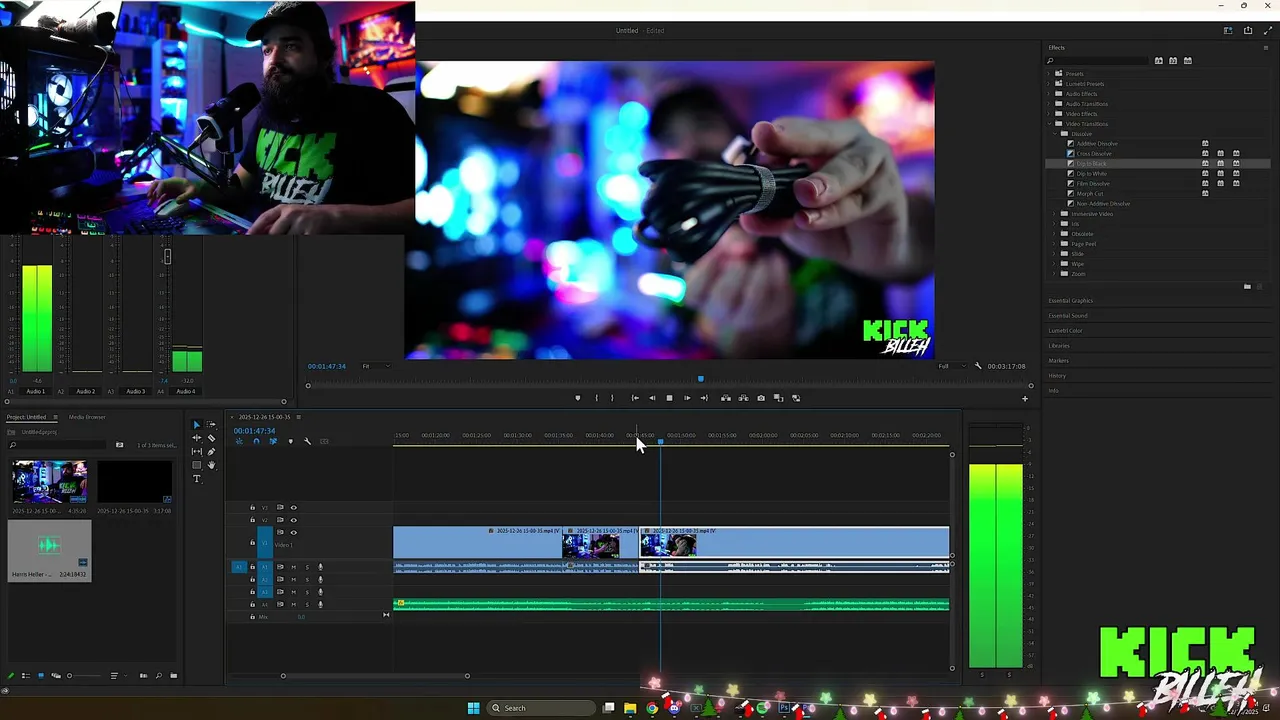
Task: Expand the Video Effects folder
Action: point(1049,114)
